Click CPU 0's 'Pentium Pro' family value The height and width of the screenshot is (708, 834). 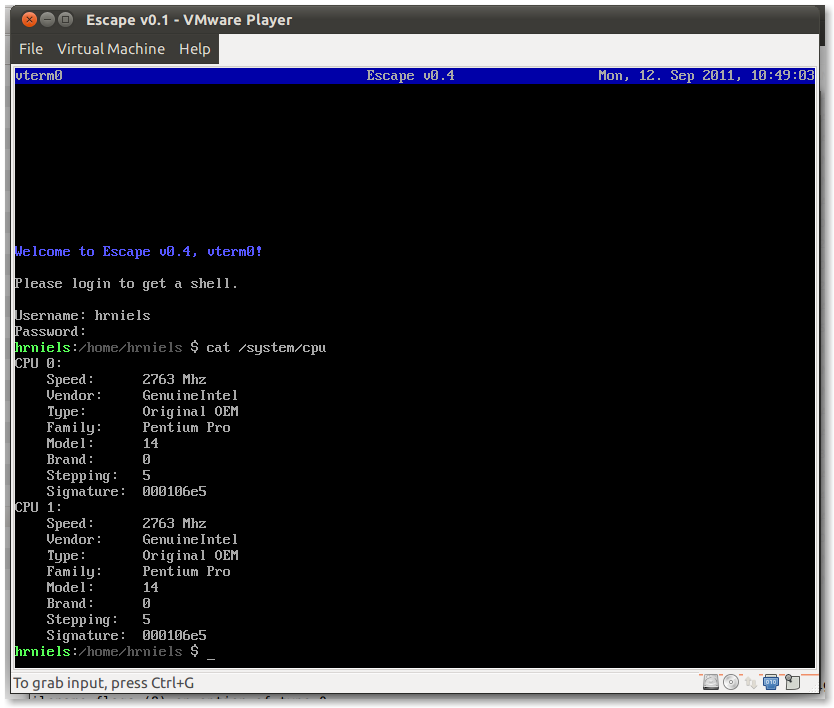point(186,427)
